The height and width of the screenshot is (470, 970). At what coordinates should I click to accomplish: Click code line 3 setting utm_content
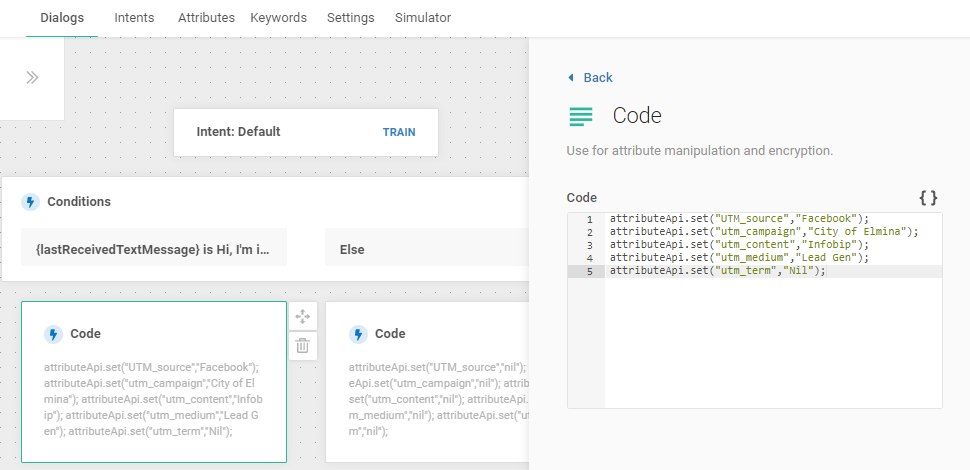pos(739,245)
